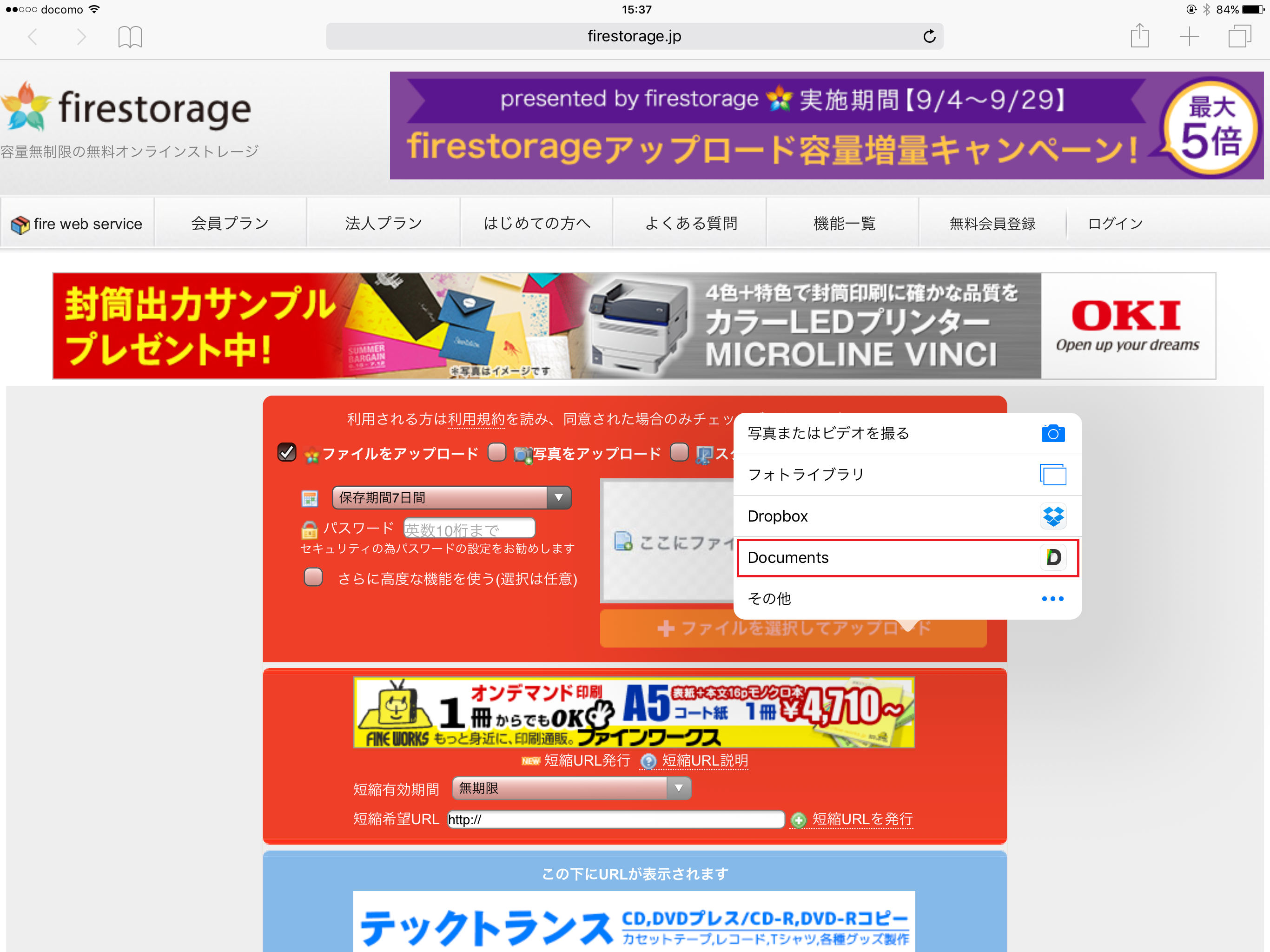Open ログイン link in navigation

[1115, 224]
